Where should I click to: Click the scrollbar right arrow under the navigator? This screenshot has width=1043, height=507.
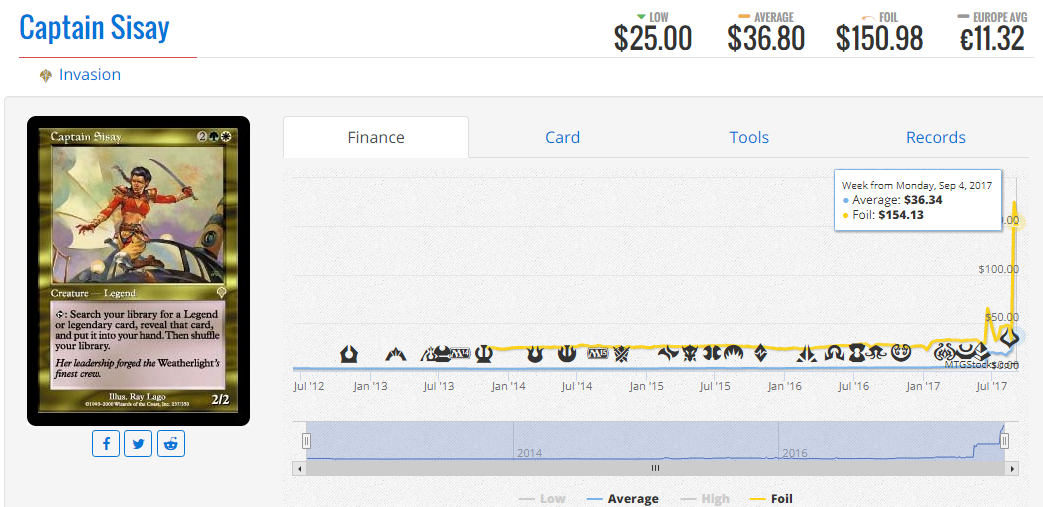pyautogui.click(x=1012, y=468)
